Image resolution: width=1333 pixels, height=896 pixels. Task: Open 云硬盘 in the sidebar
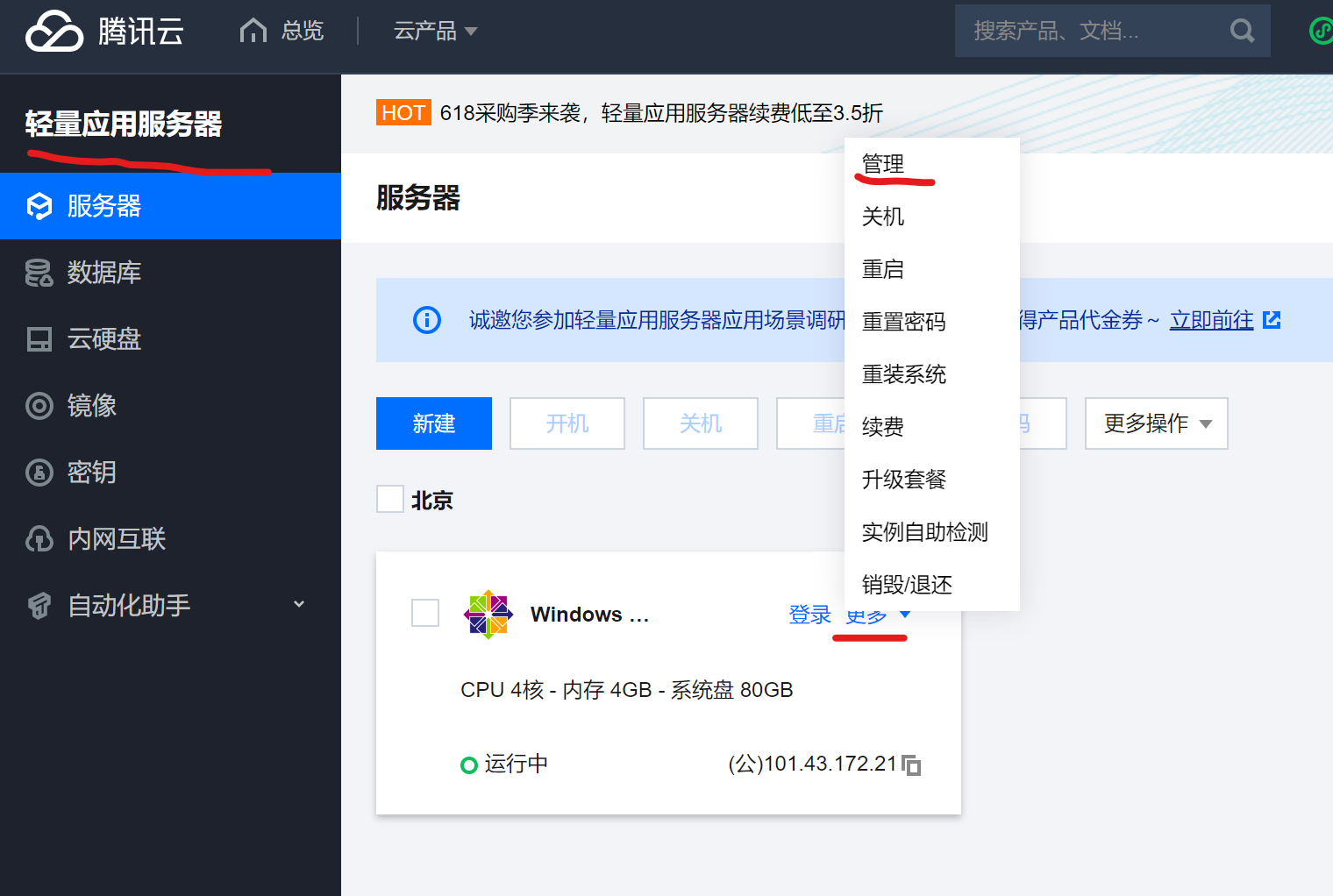click(170, 339)
